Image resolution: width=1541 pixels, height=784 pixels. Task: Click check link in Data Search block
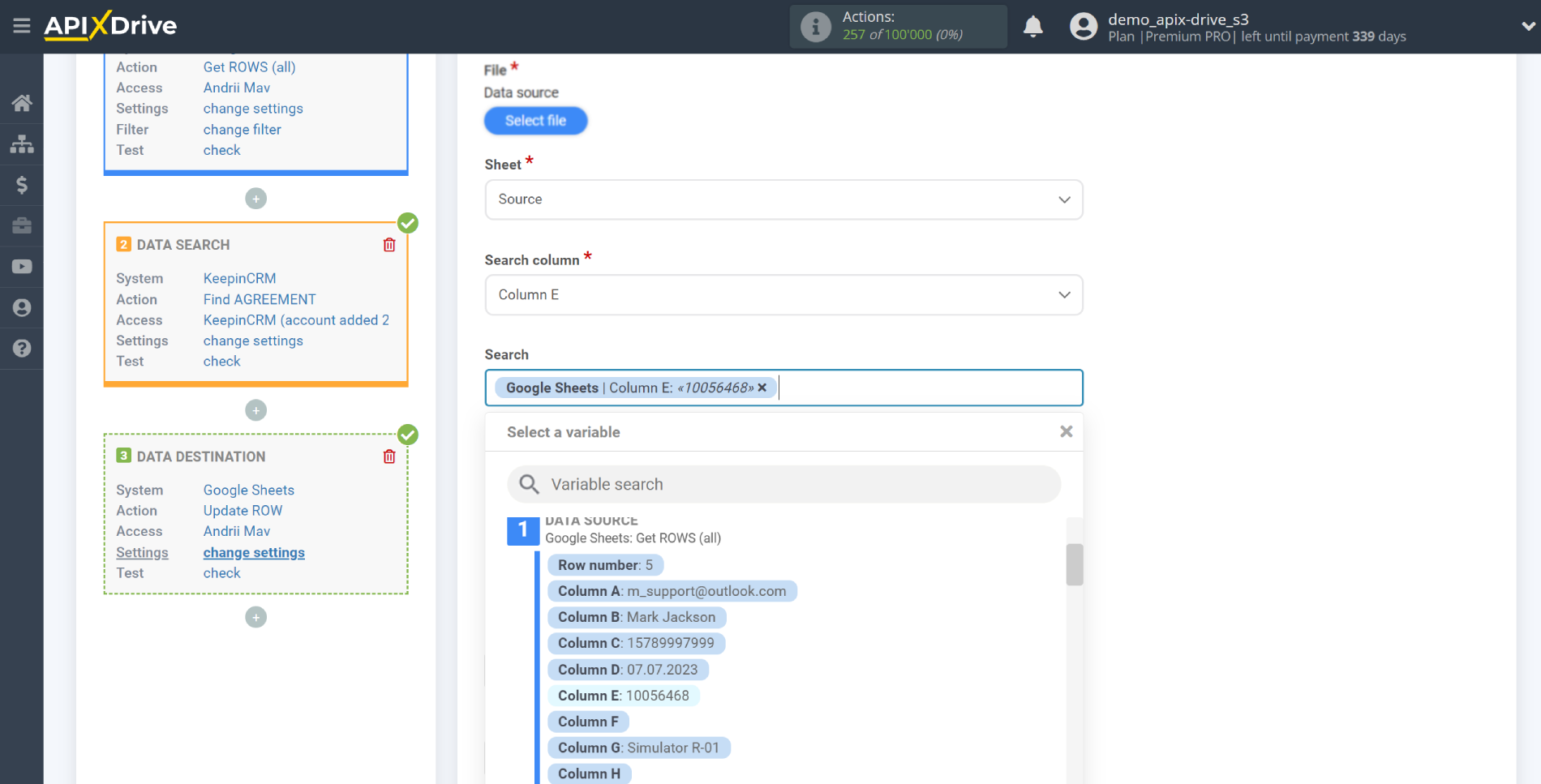coord(221,362)
